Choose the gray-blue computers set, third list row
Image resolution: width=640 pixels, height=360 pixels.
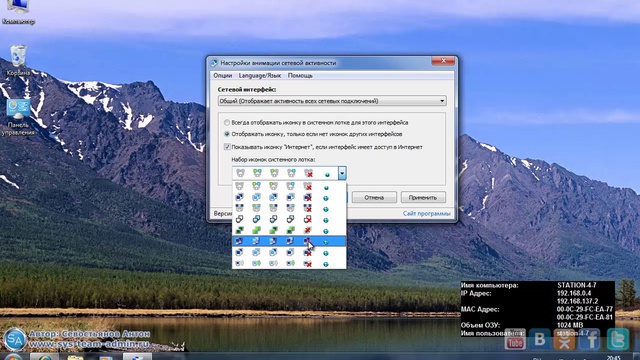pyautogui.click(x=289, y=209)
